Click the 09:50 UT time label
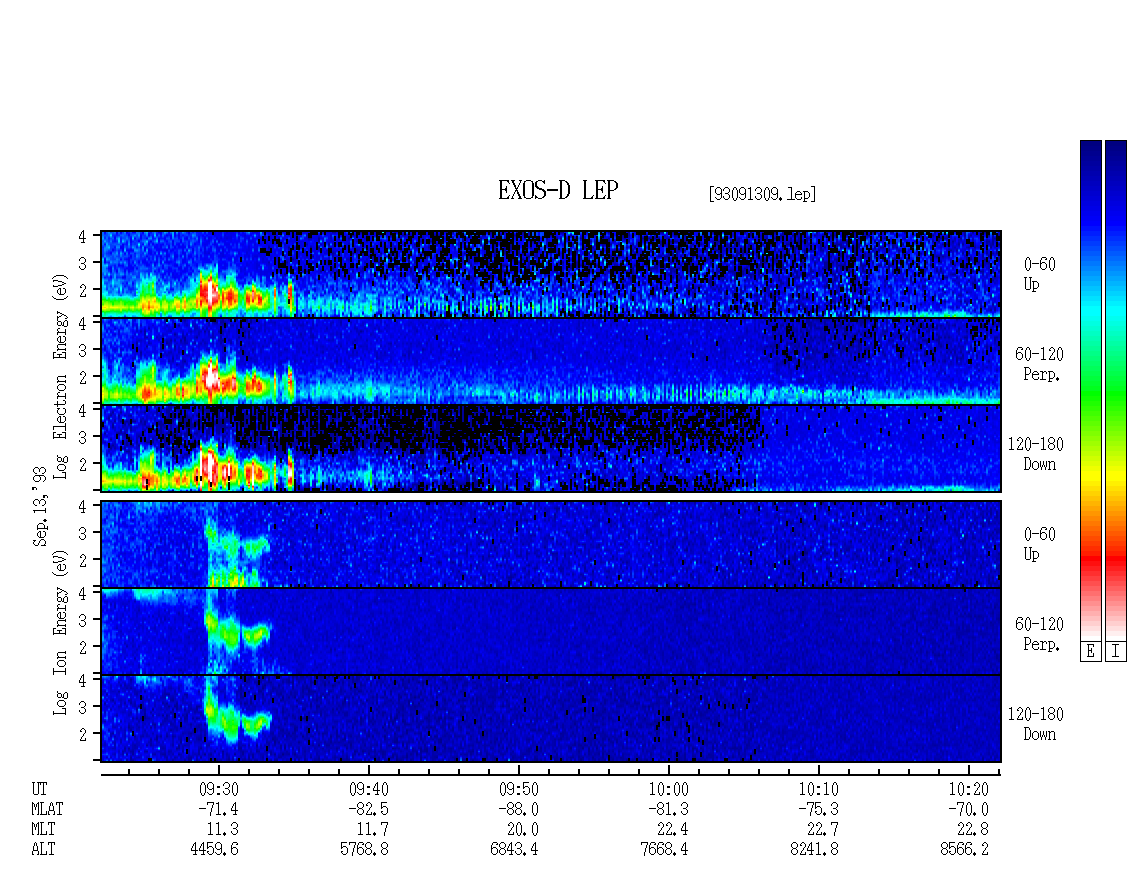Image resolution: width=1130 pixels, height=875 pixels. [518, 789]
